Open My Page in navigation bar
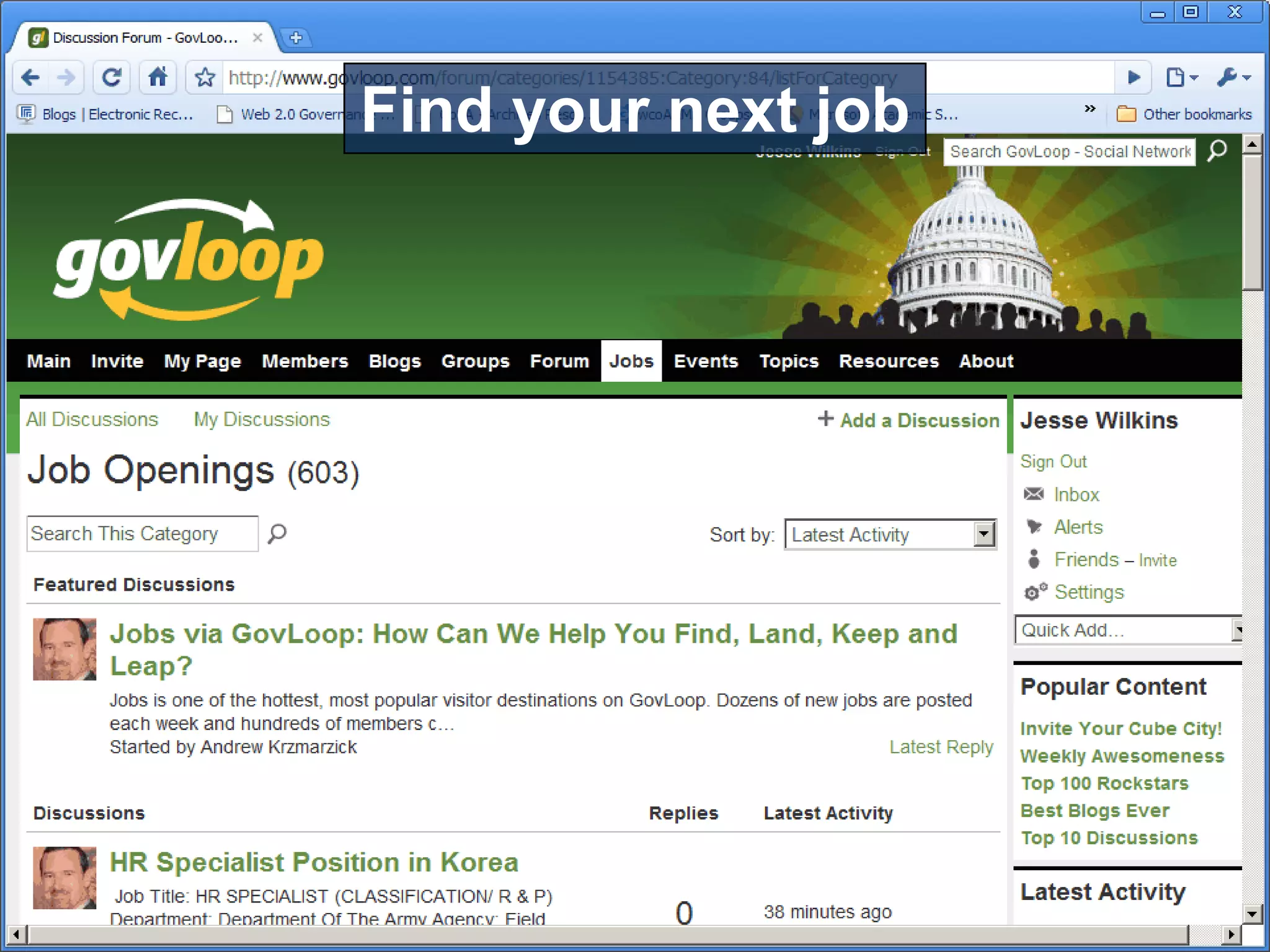This screenshot has height=952, width=1270. click(202, 361)
